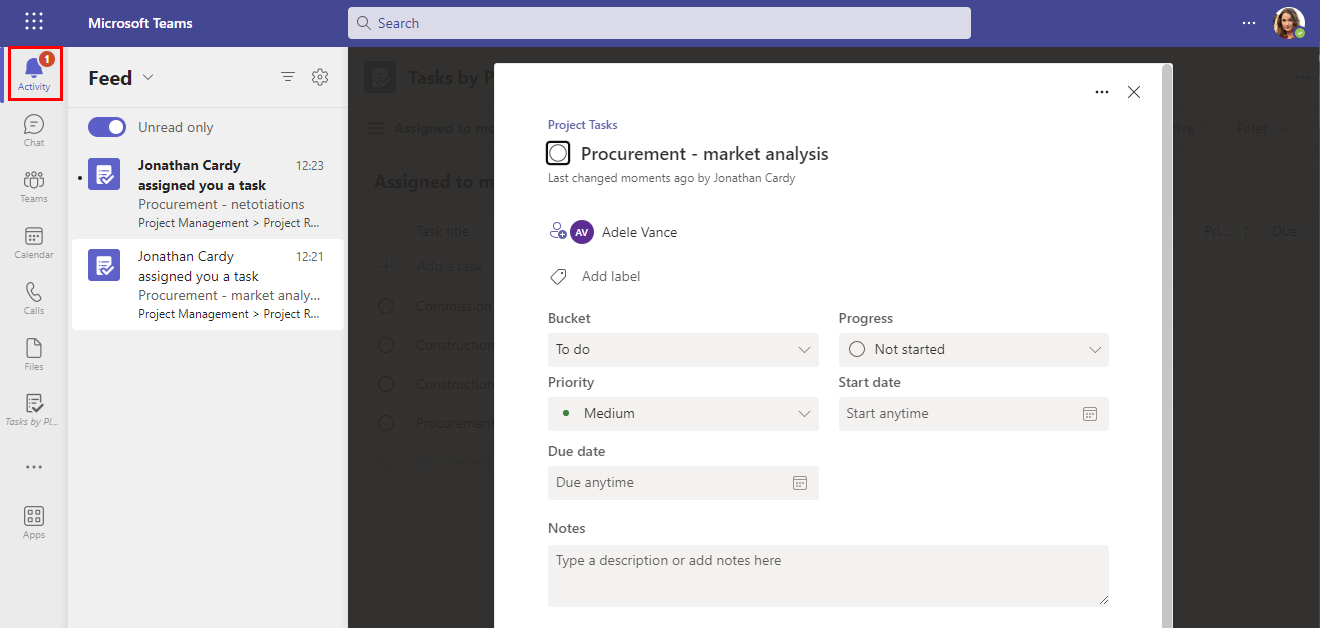Click the Add a task row text

449,266
